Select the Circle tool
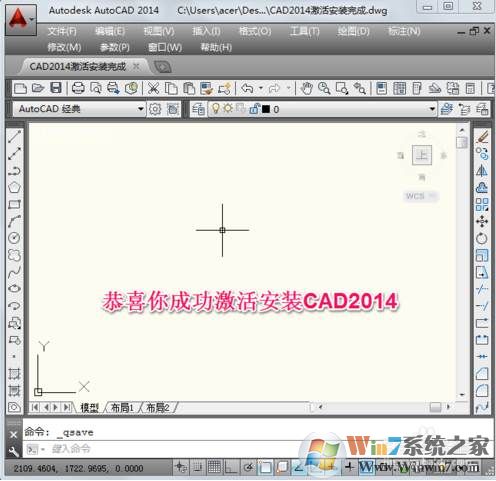Screen dimensions: 496x481 click(x=14, y=238)
